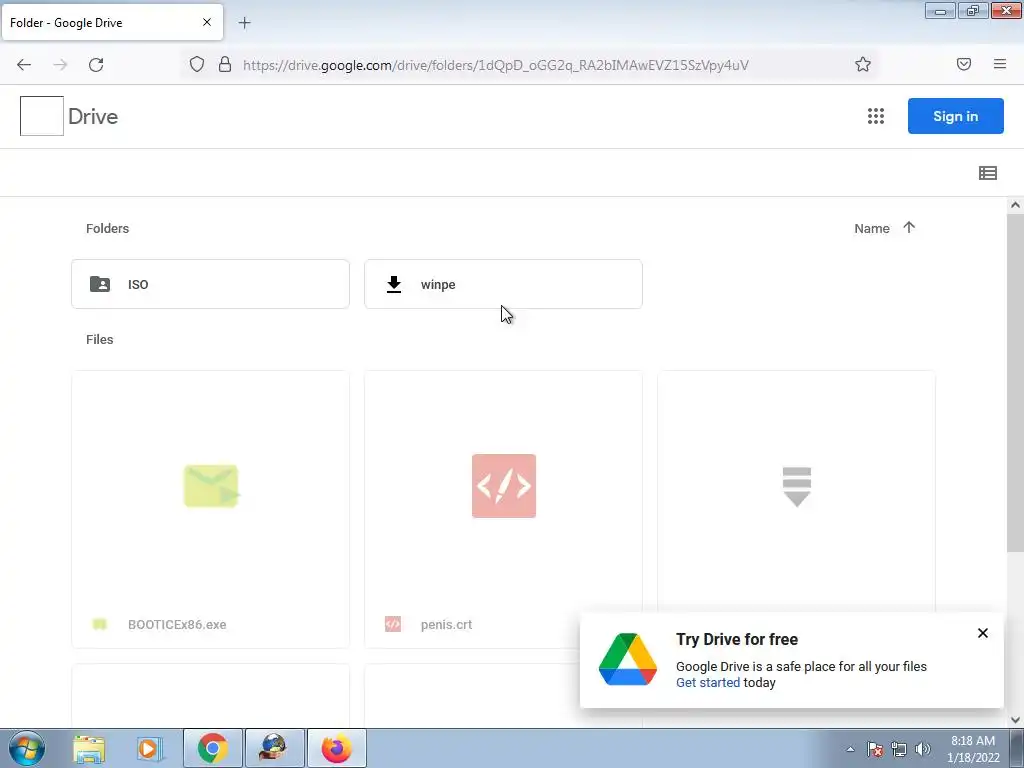The image size is (1024, 768).
Task: Bookmark this page with the star icon
Action: tap(863, 64)
